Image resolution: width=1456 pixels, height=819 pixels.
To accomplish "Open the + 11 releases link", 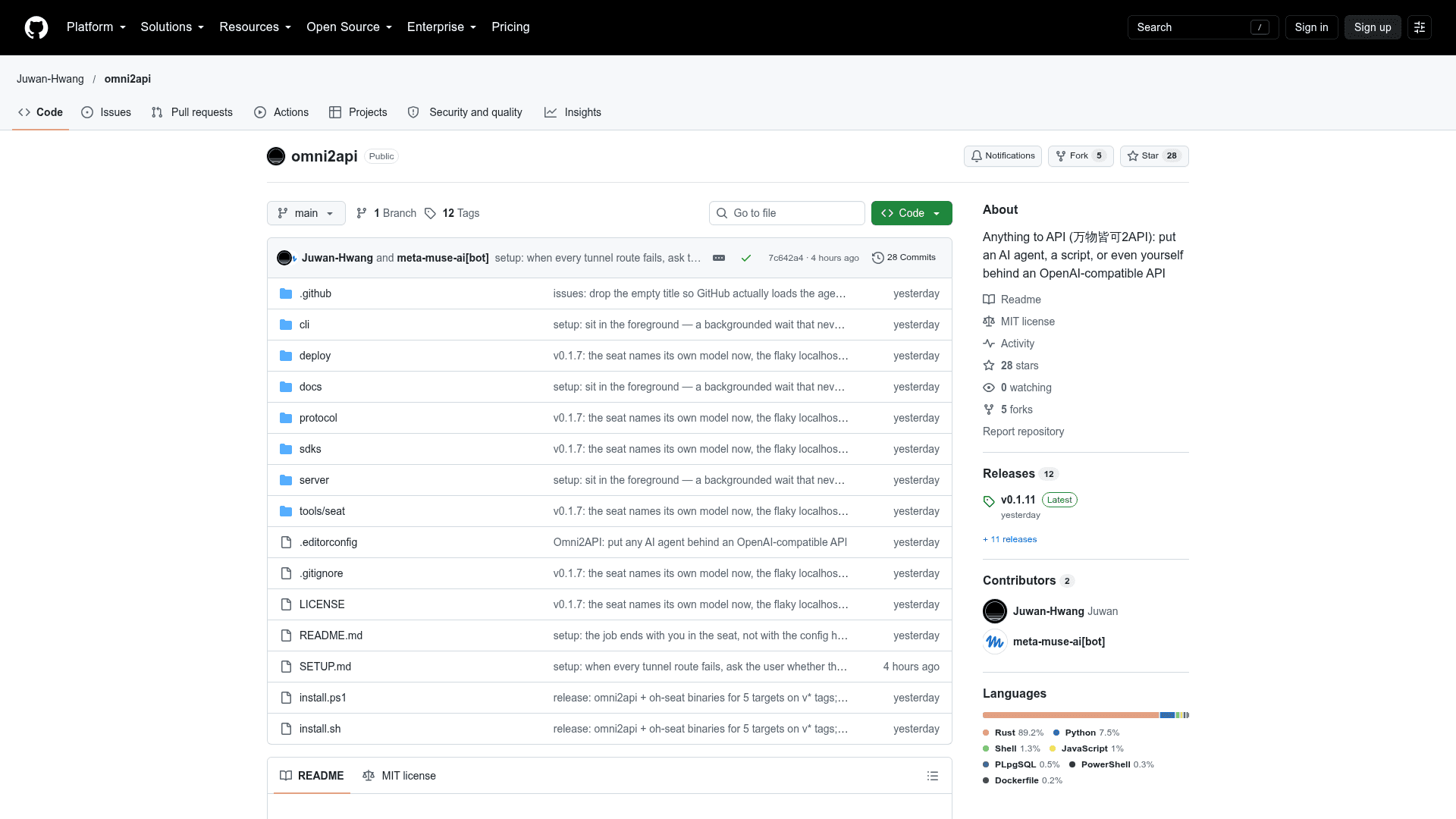I will (x=1009, y=539).
